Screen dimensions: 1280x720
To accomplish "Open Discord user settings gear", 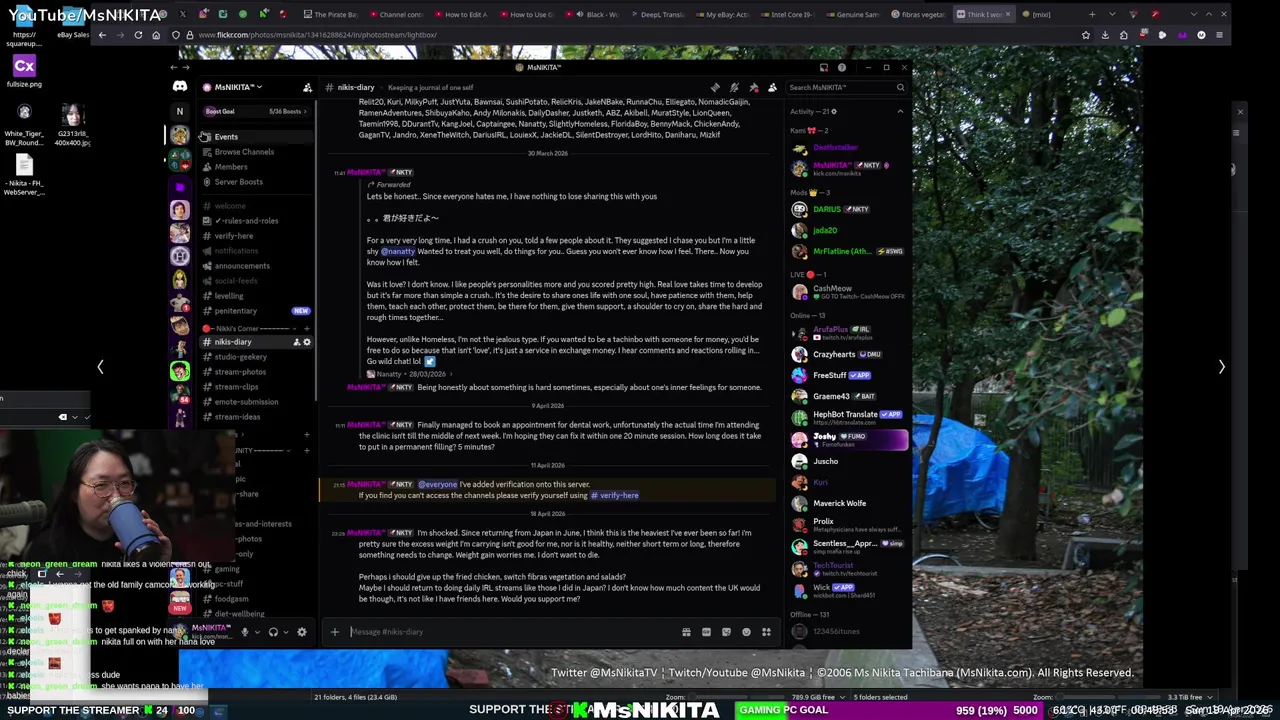I will click(x=302, y=632).
